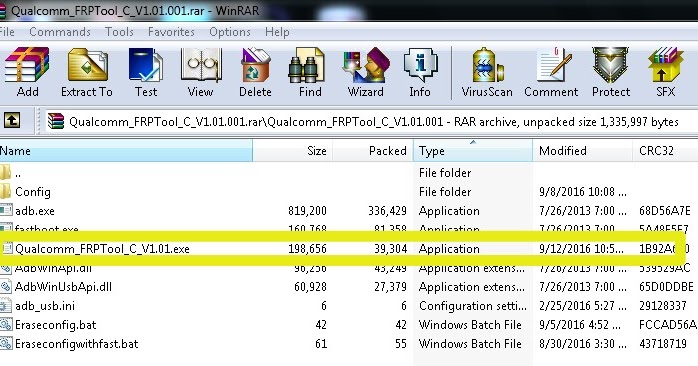Open the Help menu
The height and width of the screenshot is (366, 698).
click(x=277, y=32)
